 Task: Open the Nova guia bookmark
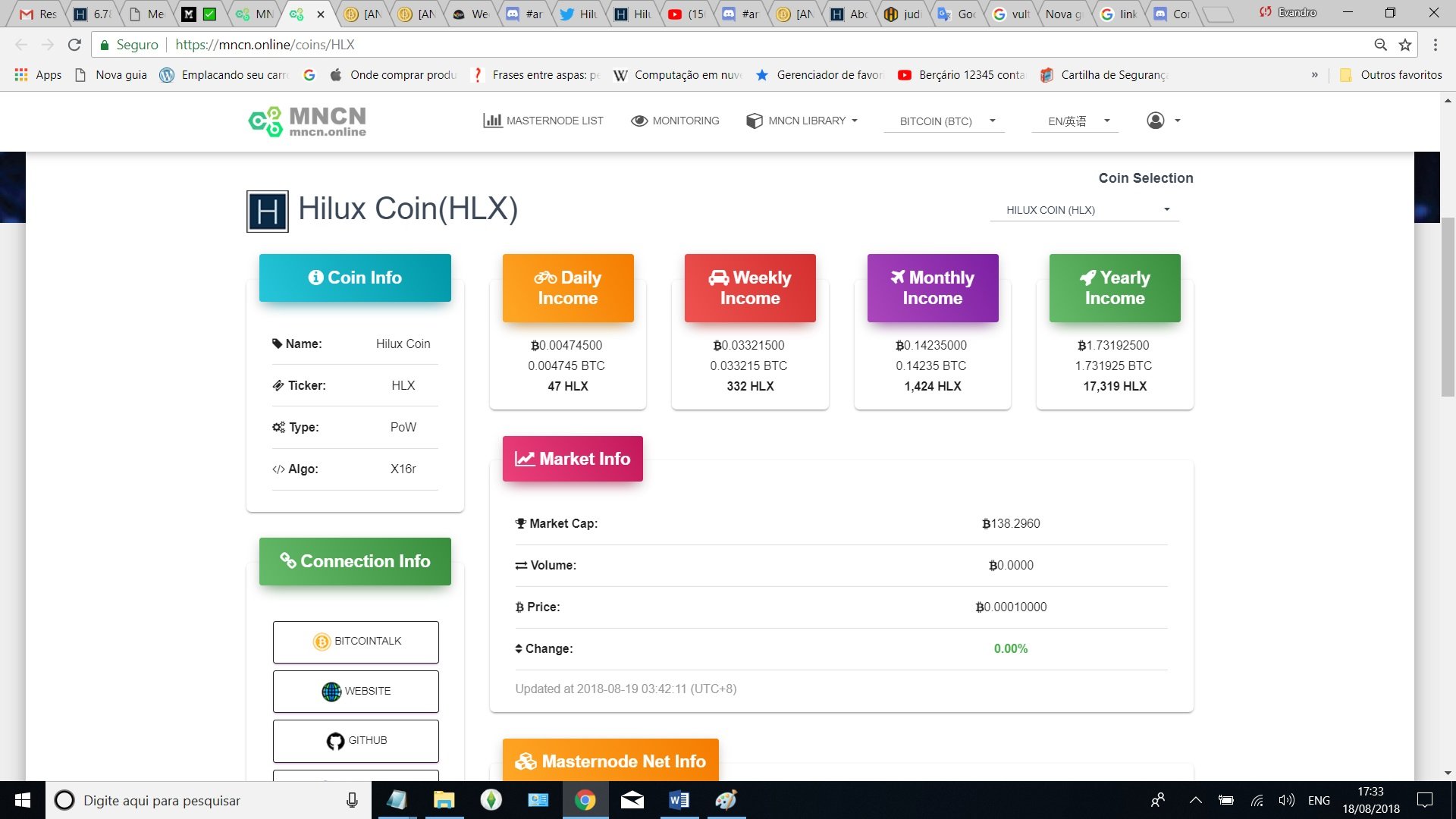click(x=111, y=74)
